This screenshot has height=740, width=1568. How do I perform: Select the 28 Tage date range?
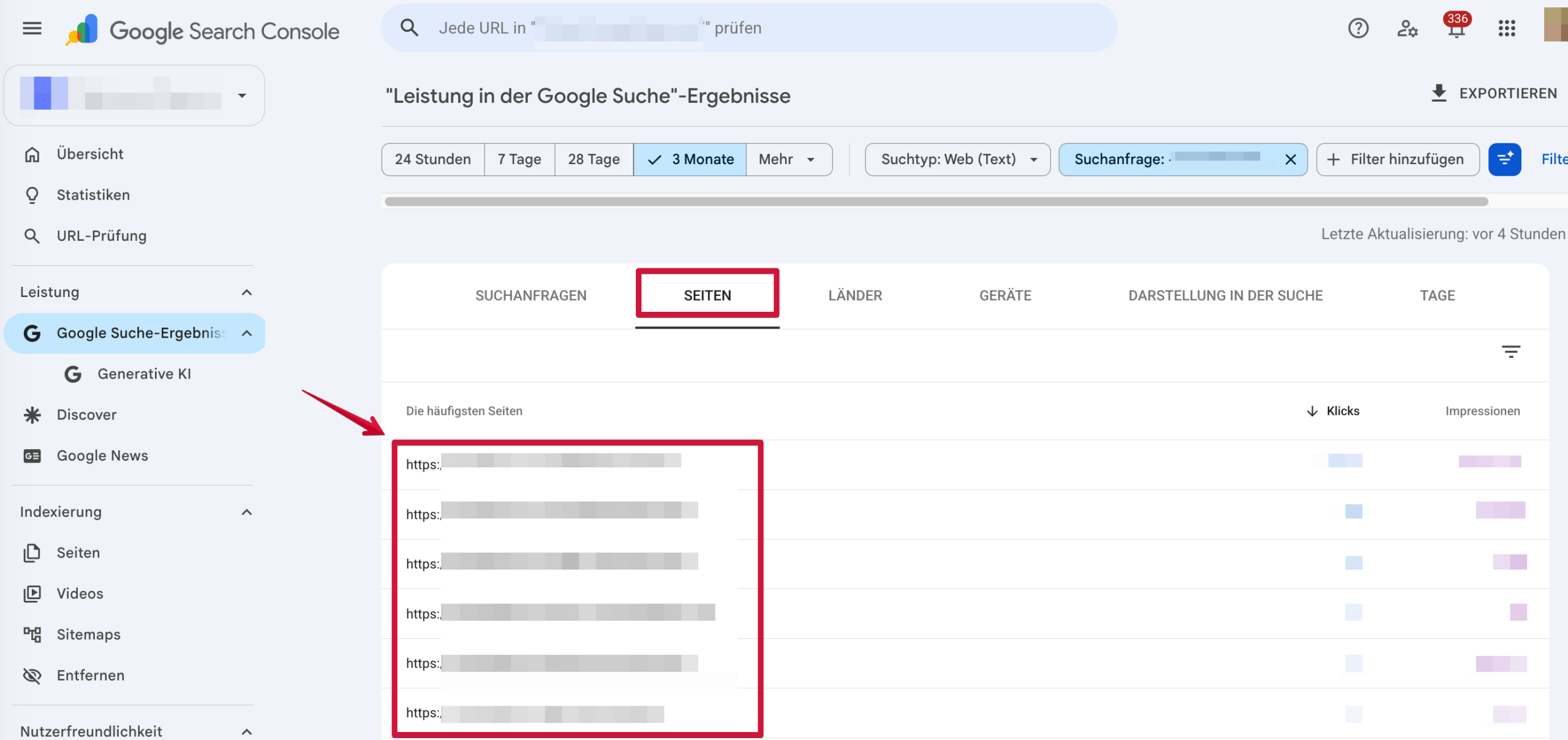click(x=594, y=159)
